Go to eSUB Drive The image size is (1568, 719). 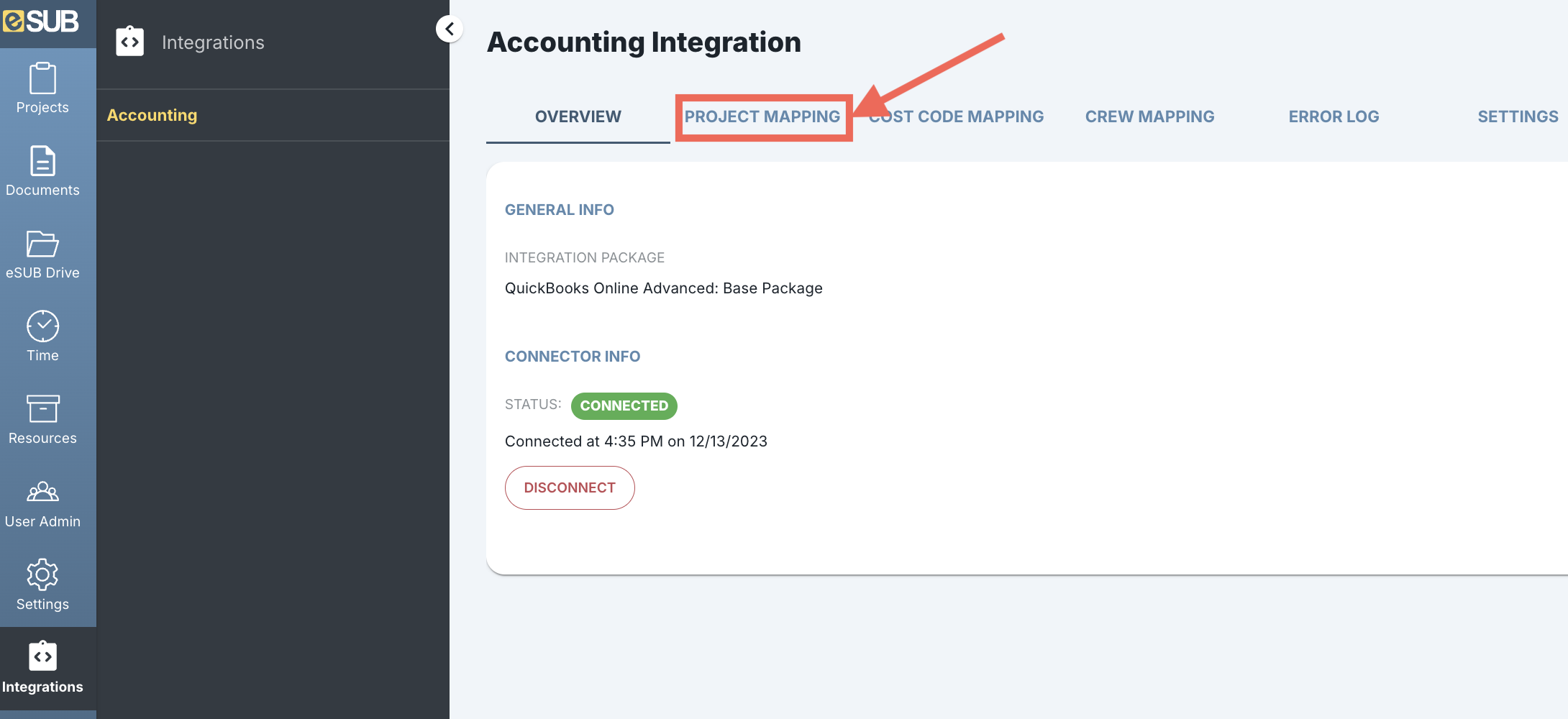[42, 255]
